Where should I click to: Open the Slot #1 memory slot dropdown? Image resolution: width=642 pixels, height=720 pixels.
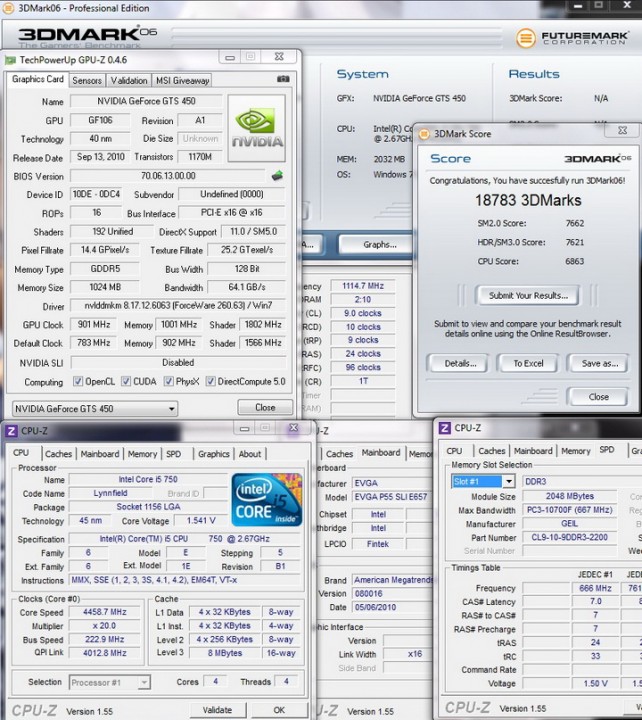pyautogui.click(x=483, y=481)
